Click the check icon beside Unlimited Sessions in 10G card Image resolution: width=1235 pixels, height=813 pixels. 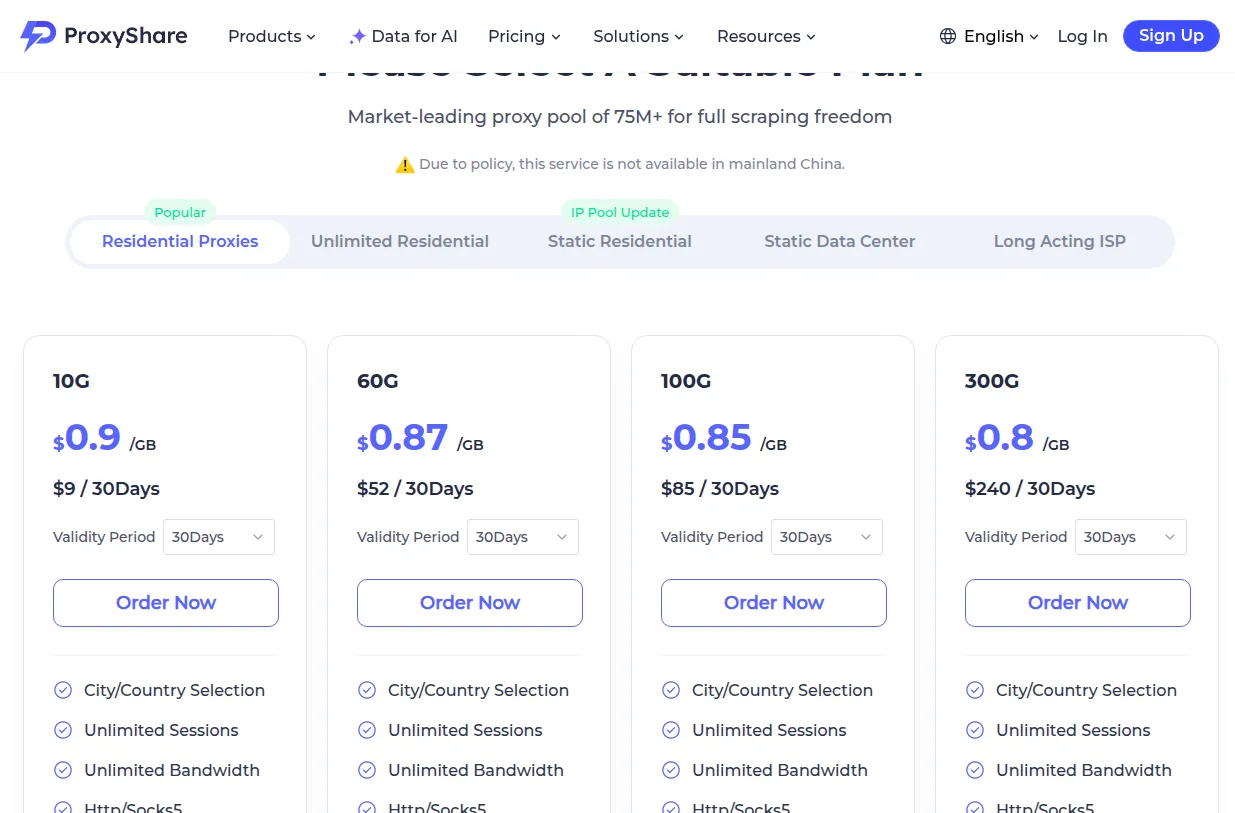[63, 730]
